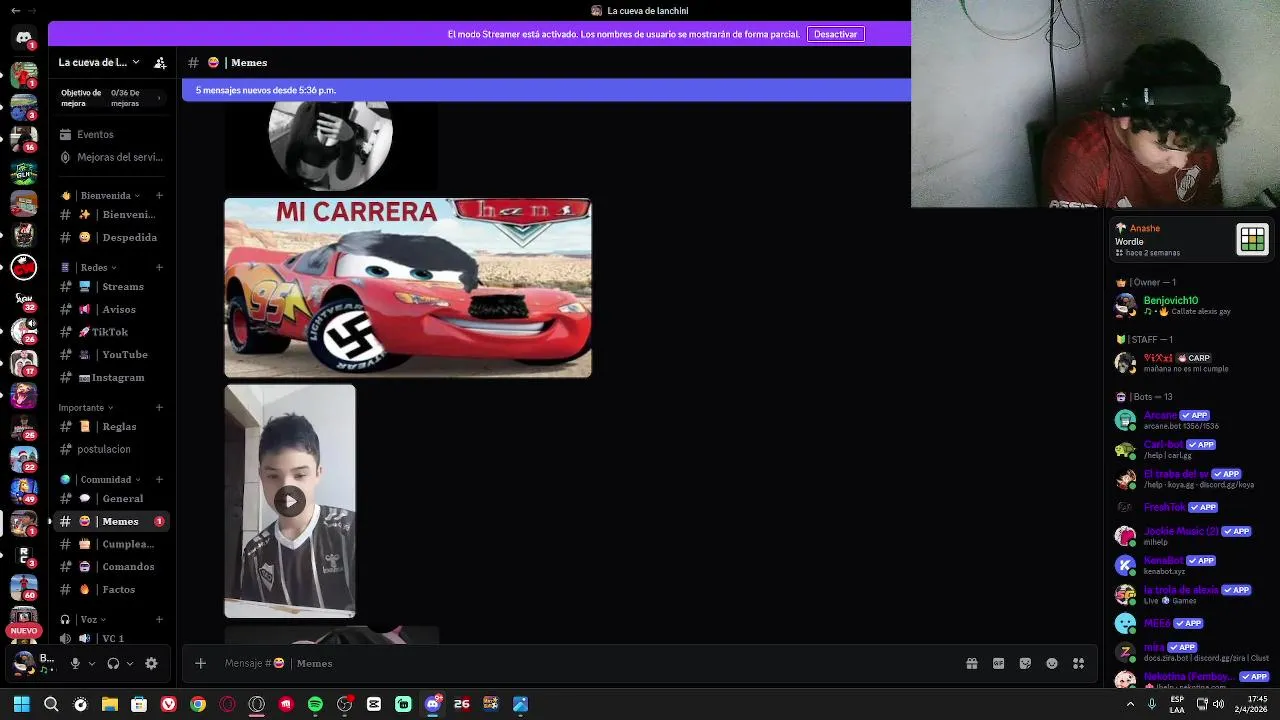Open the TikTok channel
Image resolution: width=1280 pixels, height=720 pixels.
(x=112, y=332)
